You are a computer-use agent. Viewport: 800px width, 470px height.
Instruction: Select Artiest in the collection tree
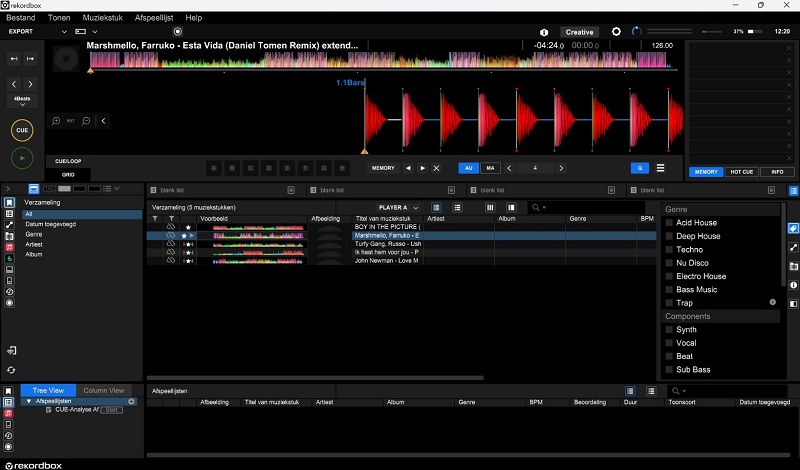[34, 244]
